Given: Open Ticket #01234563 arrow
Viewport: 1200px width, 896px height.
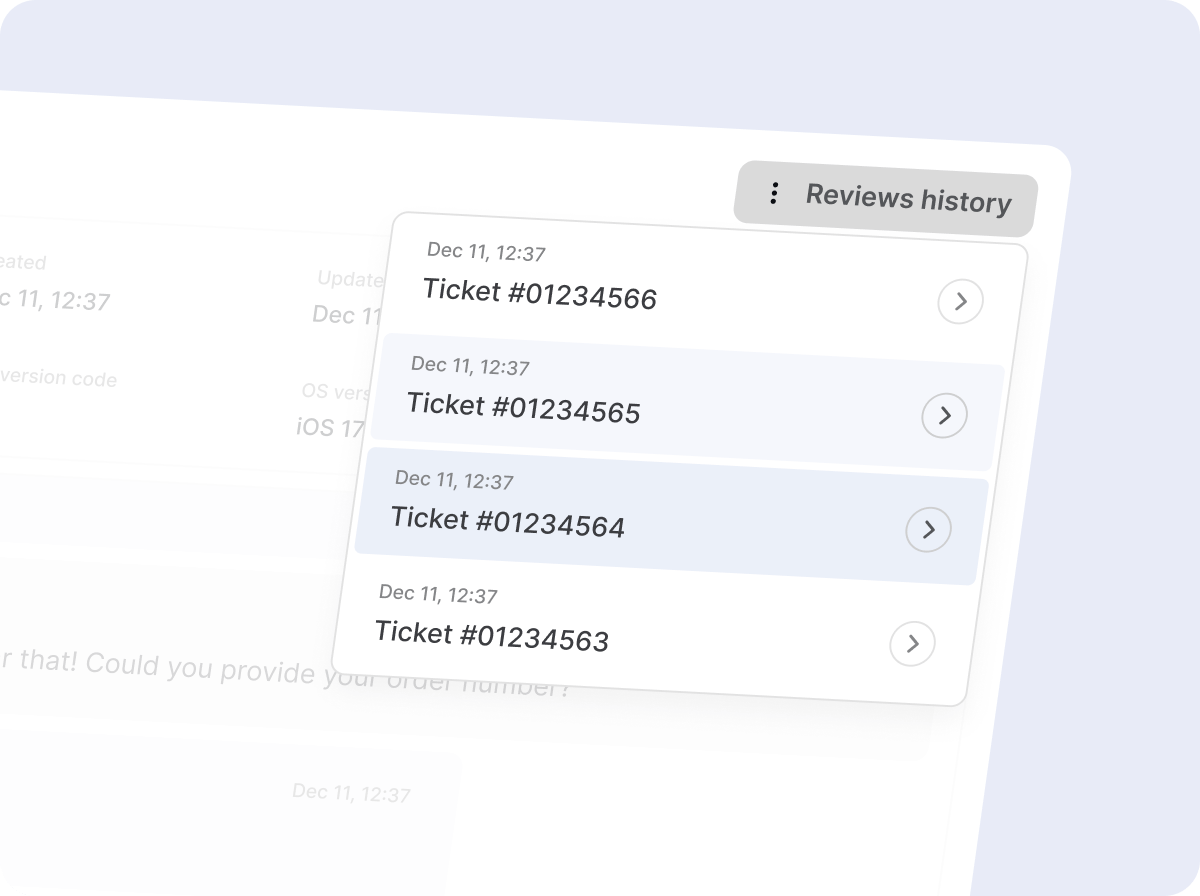Looking at the screenshot, I should (912, 643).
